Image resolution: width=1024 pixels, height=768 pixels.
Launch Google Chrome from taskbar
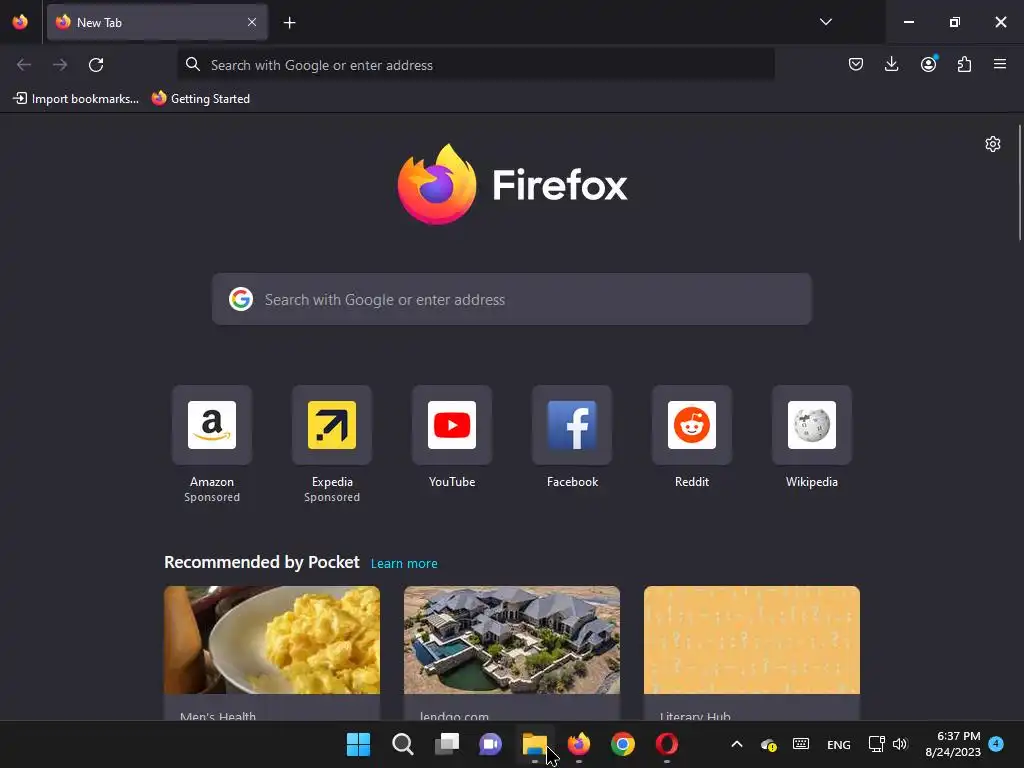tap(623, 744)
